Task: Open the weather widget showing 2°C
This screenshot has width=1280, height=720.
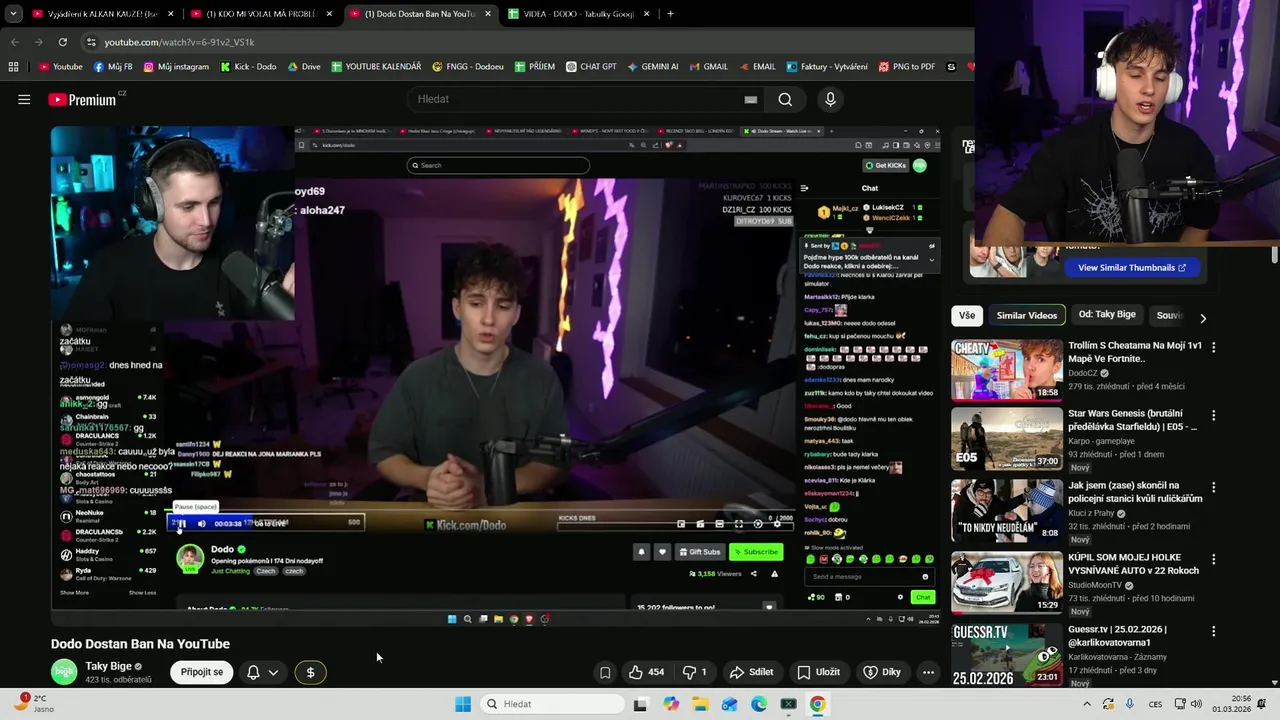Action: pos(32,704)
